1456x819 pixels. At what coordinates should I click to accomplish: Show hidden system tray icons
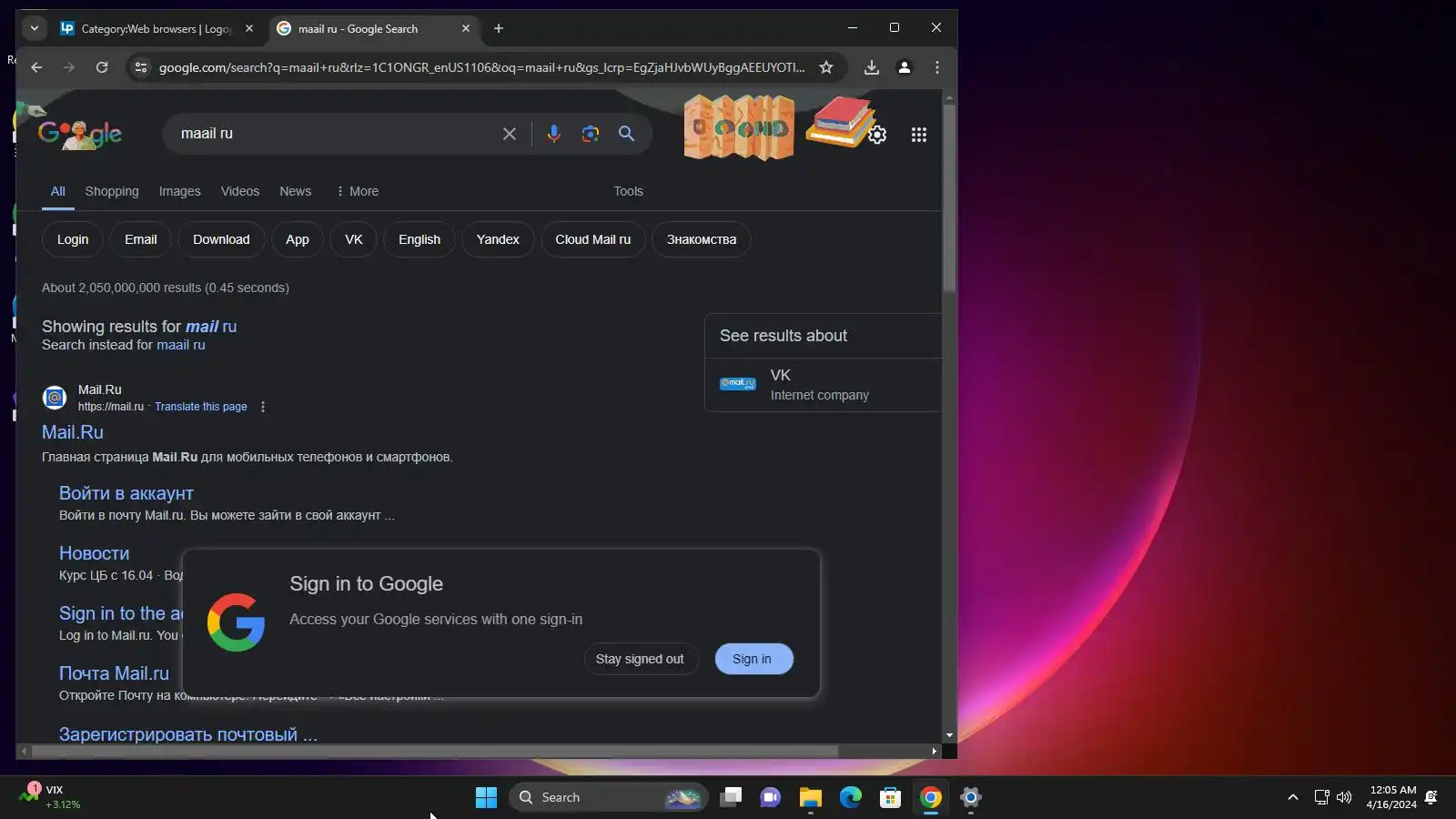click(1293, 798)
